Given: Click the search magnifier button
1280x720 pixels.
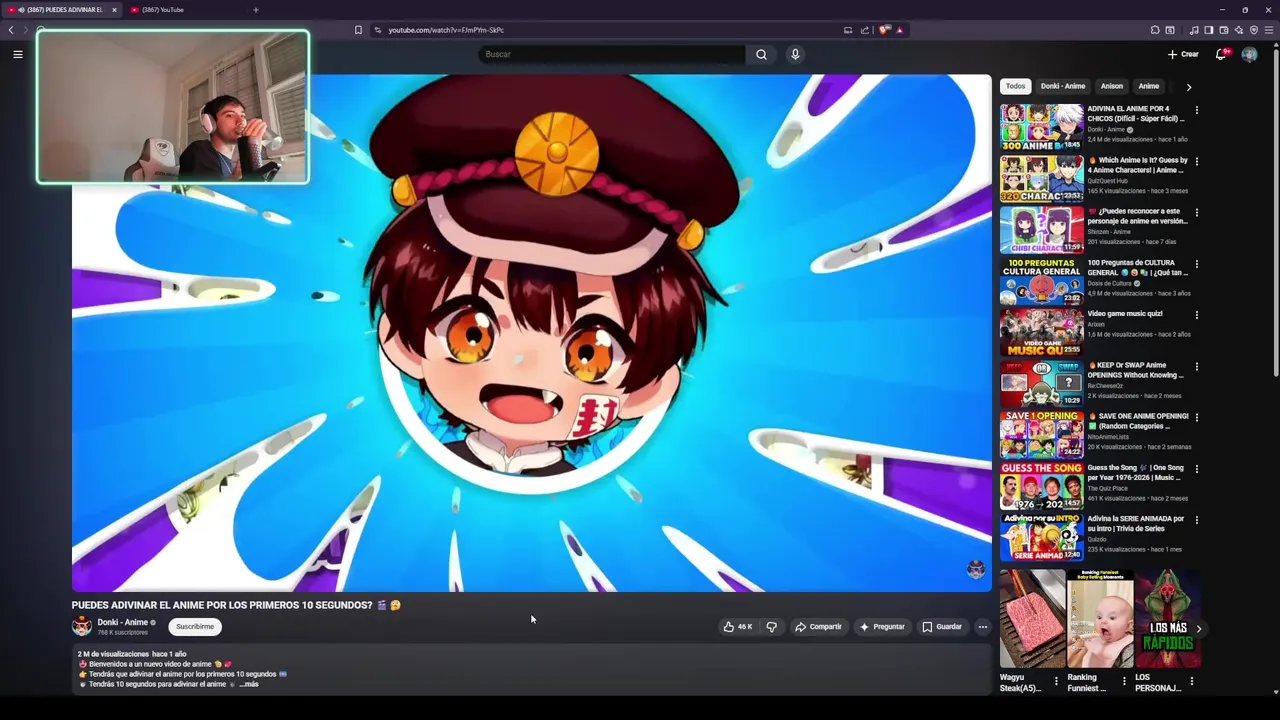Looking at the screenshot, I should point(761,54).
